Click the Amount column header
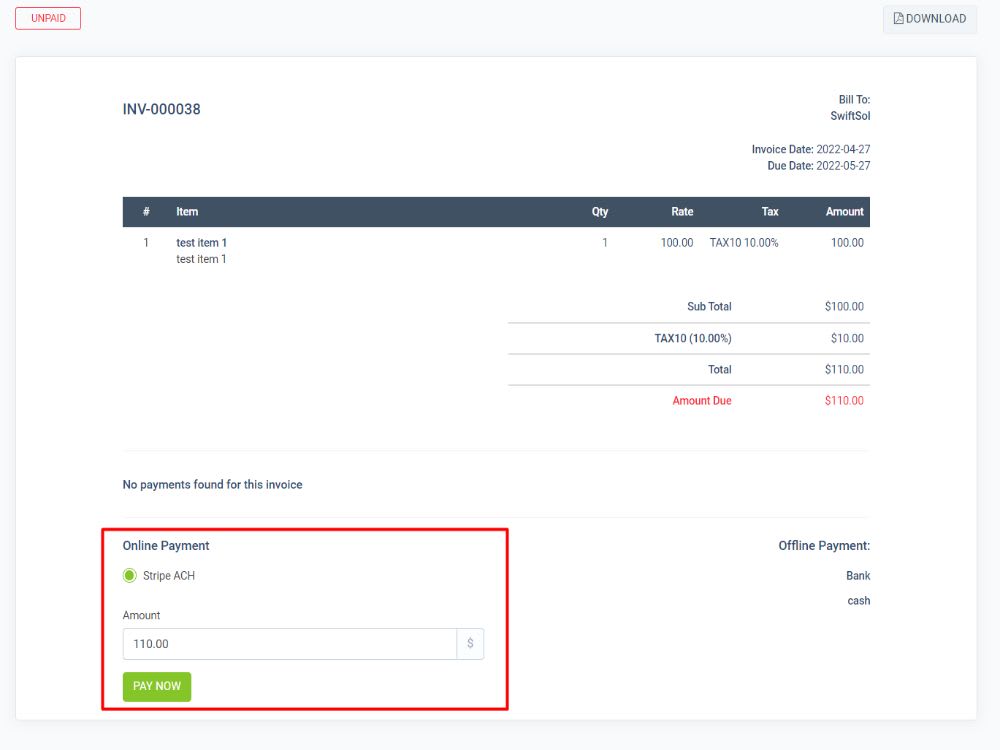This screenshot has height=750, width=1000. point(844,211)
